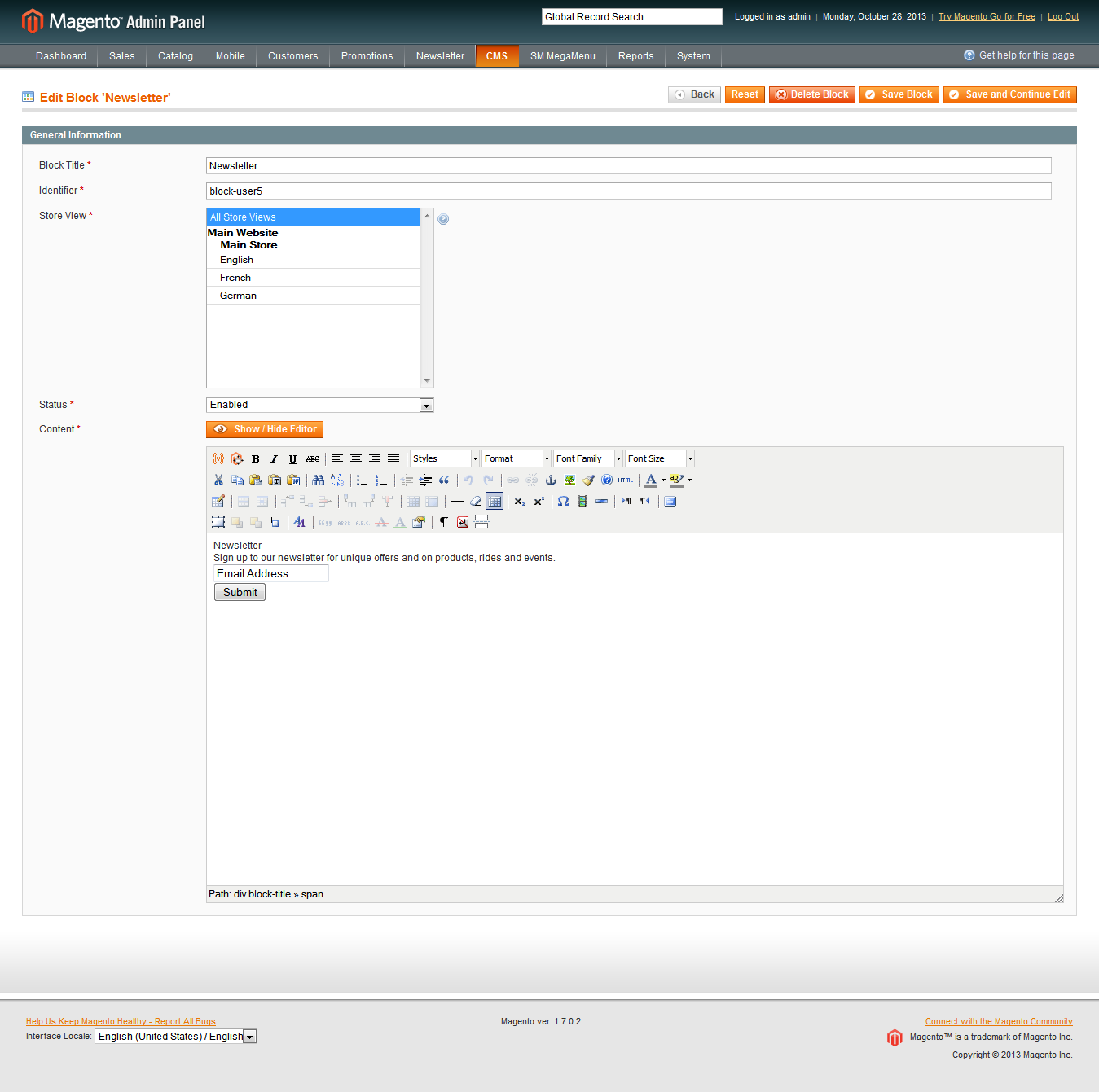The height and width of the screenshot is (1092, 1099).
Task: Click the Insert Image tree icon
Action: 569,480
